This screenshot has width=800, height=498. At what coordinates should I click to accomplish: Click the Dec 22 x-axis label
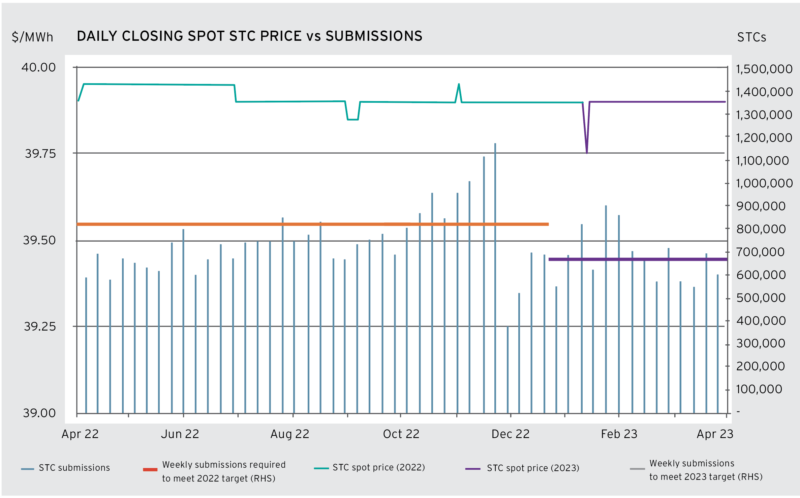click(x=510, y=434)
